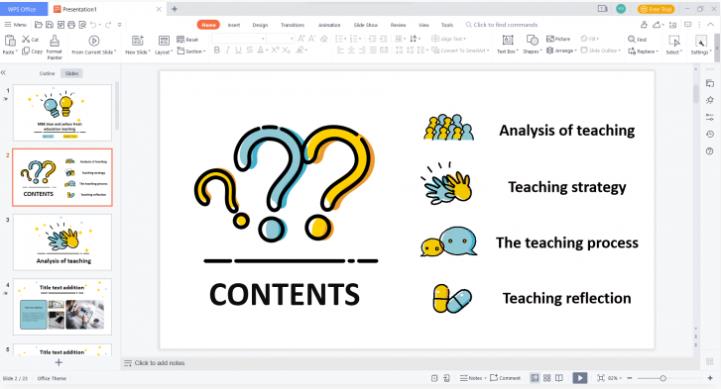This screenshot has height=389, width=721.
Task: Click the zoom in plus button
Action: click(x=710, y=378)
